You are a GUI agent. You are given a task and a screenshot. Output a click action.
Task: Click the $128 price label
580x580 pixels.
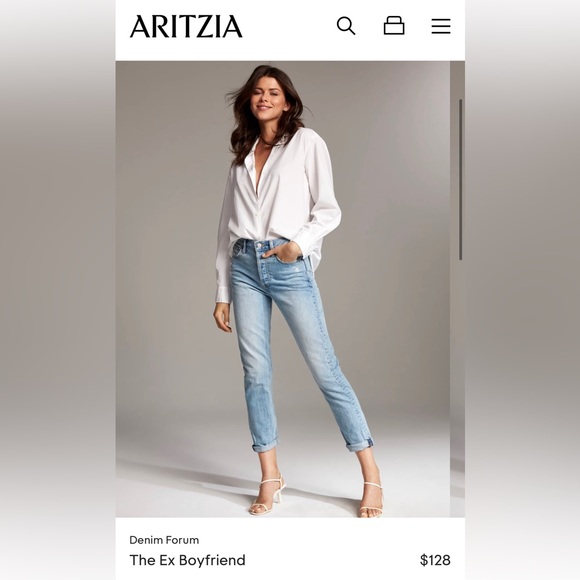pos(435,560)
